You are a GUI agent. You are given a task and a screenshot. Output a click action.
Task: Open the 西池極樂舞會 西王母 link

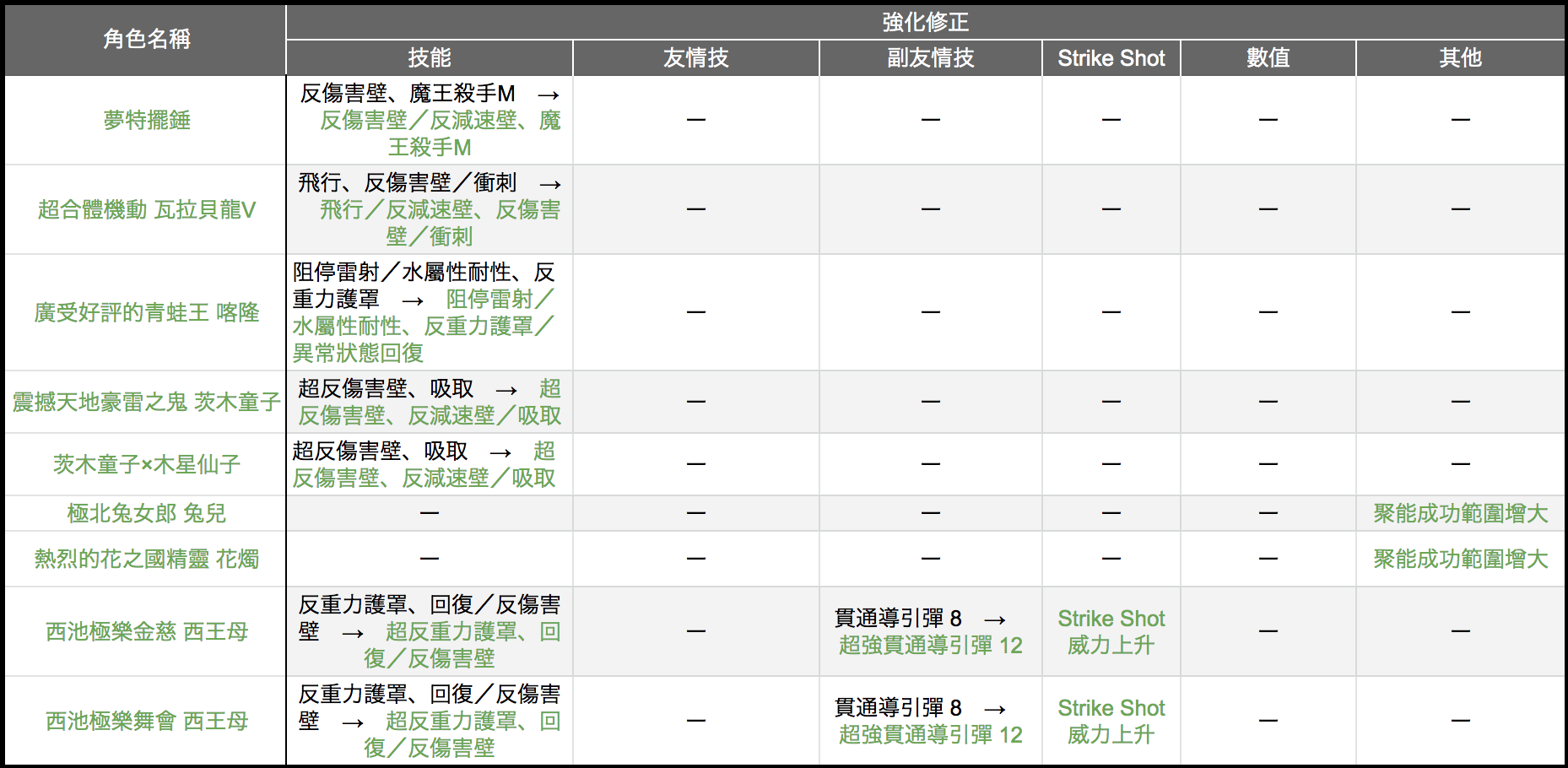click(x=147, y=722)
